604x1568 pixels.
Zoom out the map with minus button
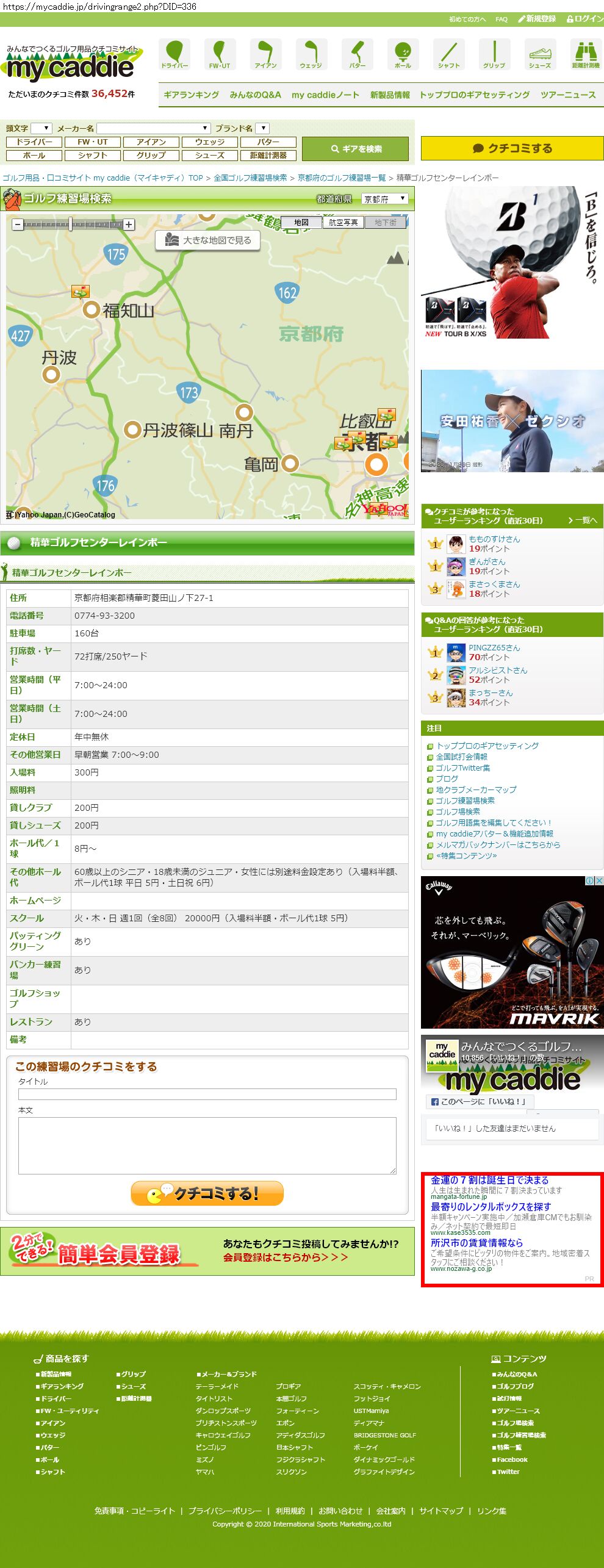[18, 225]
